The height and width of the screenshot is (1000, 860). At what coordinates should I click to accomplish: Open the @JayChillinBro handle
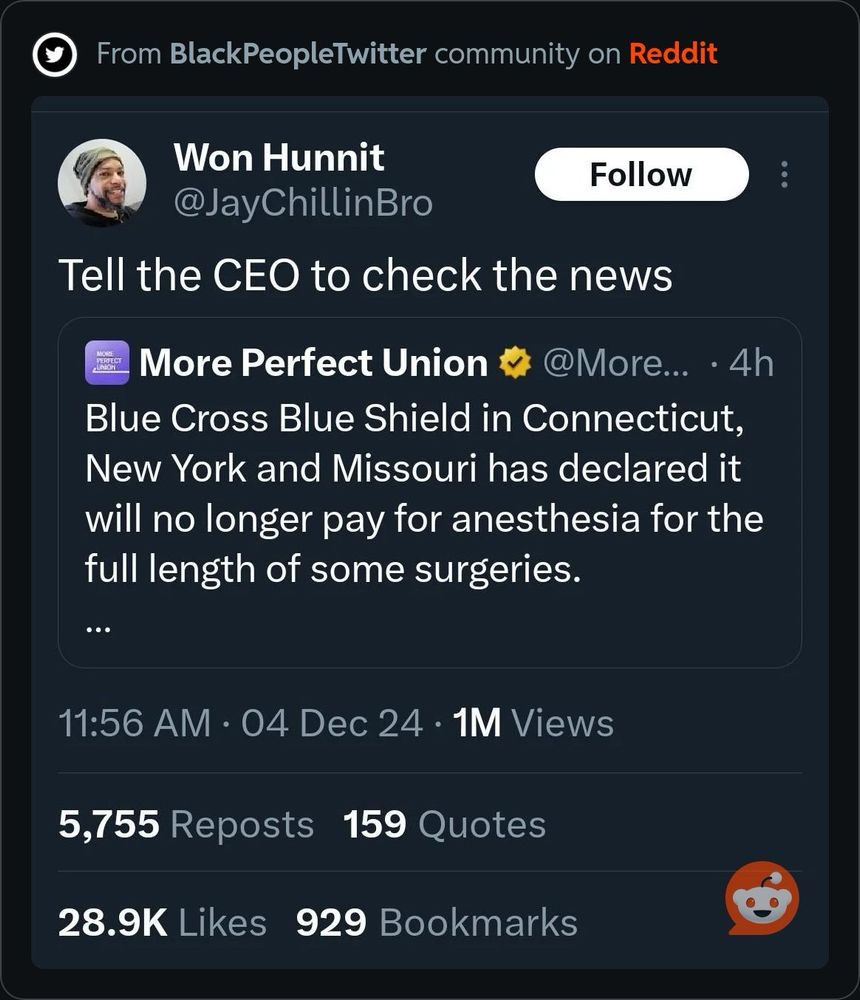[x=303, y=203]
